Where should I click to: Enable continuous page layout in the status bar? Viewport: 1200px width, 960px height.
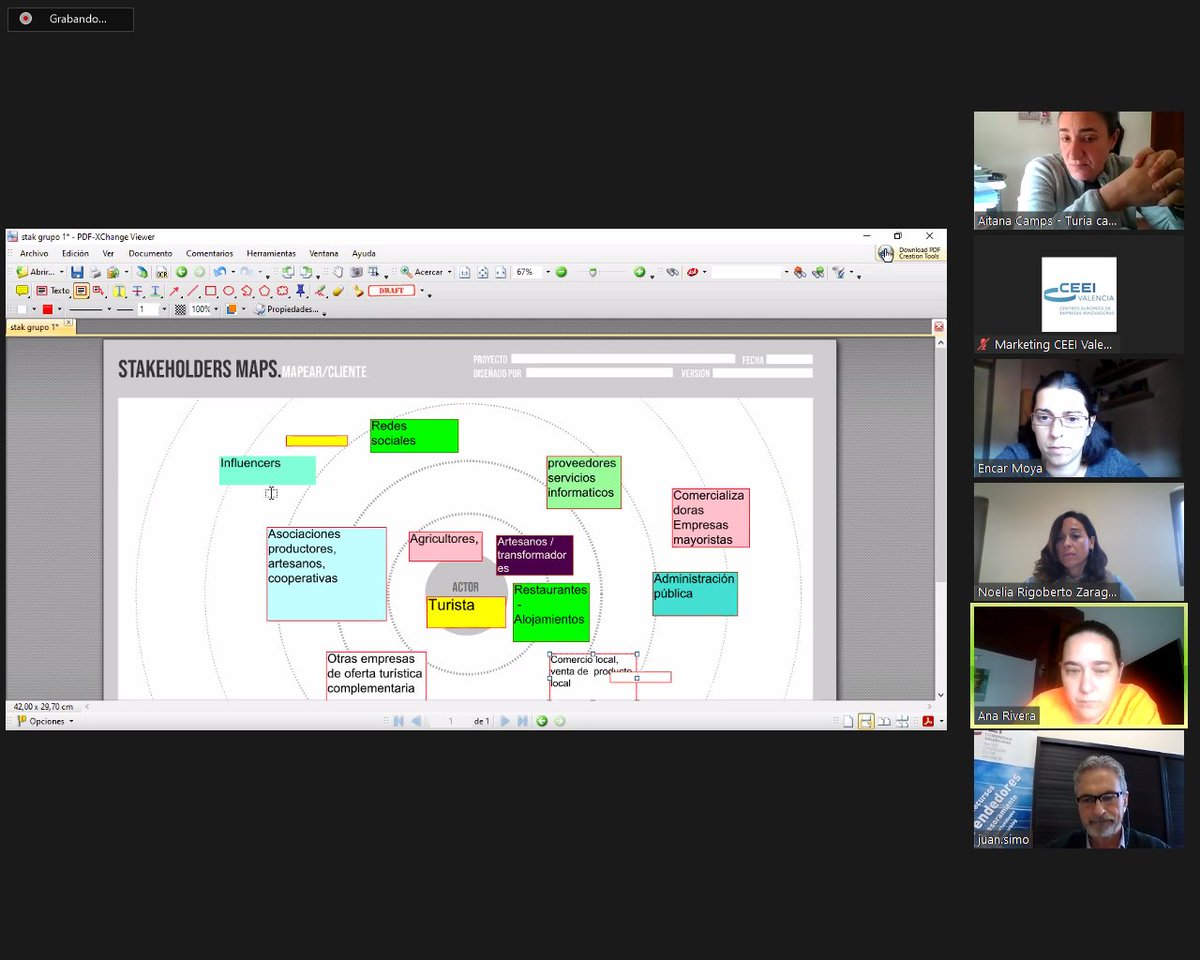pyautogui.click(x=866, y=721)
